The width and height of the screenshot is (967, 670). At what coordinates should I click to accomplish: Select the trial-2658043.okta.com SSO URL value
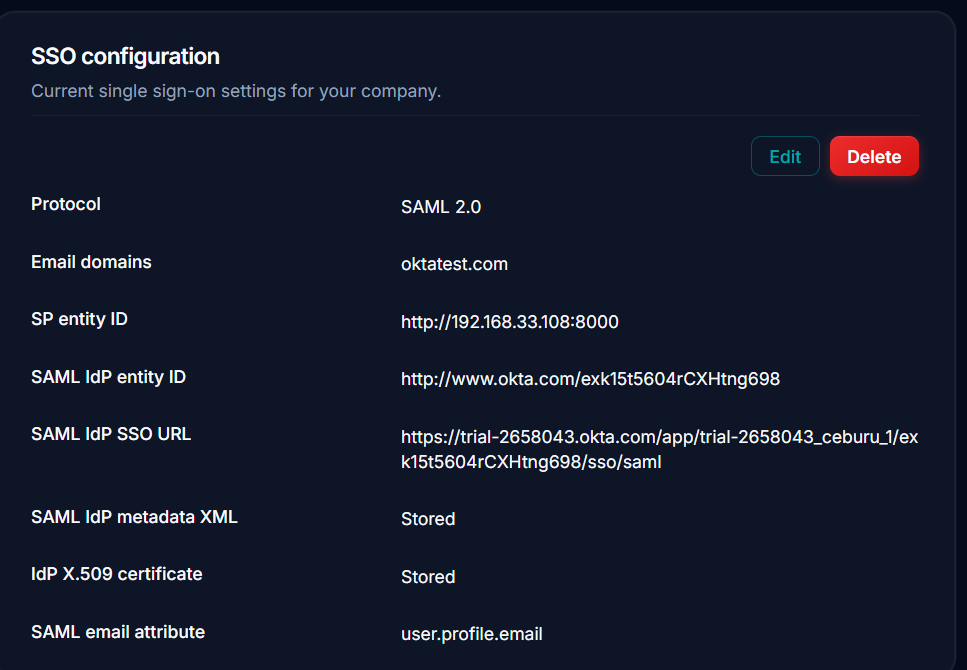(659, 450)
